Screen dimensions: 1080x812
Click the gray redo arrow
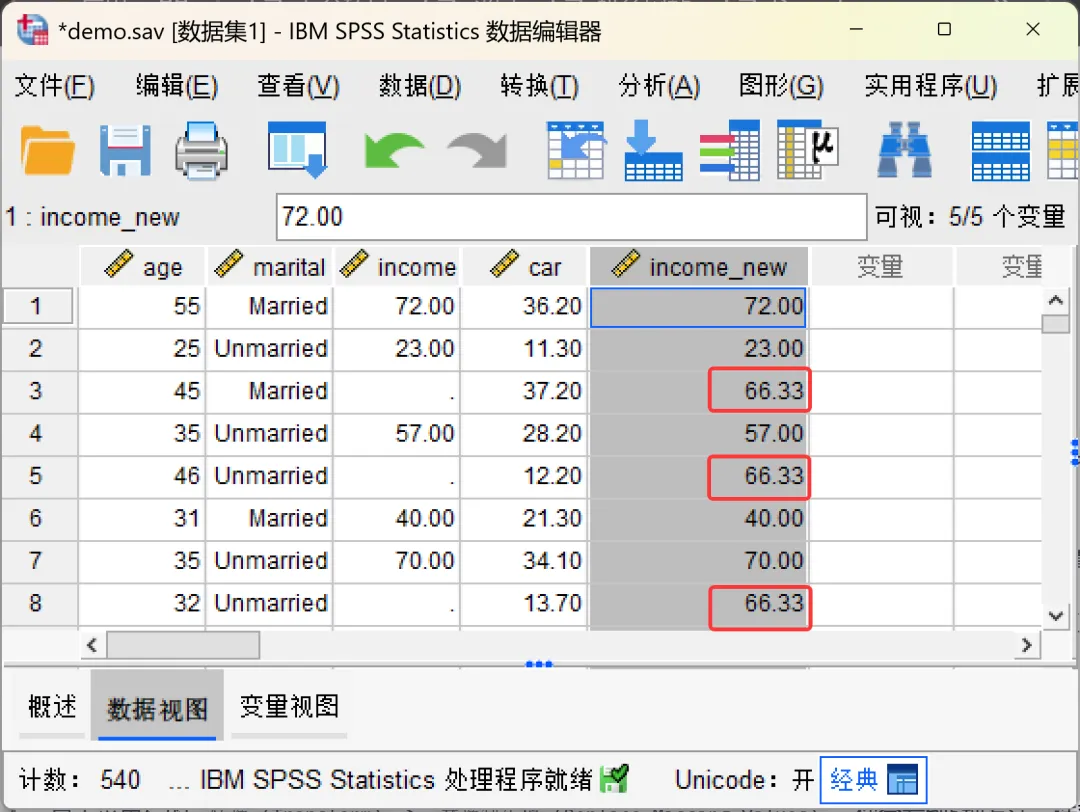tap(477, 150)
